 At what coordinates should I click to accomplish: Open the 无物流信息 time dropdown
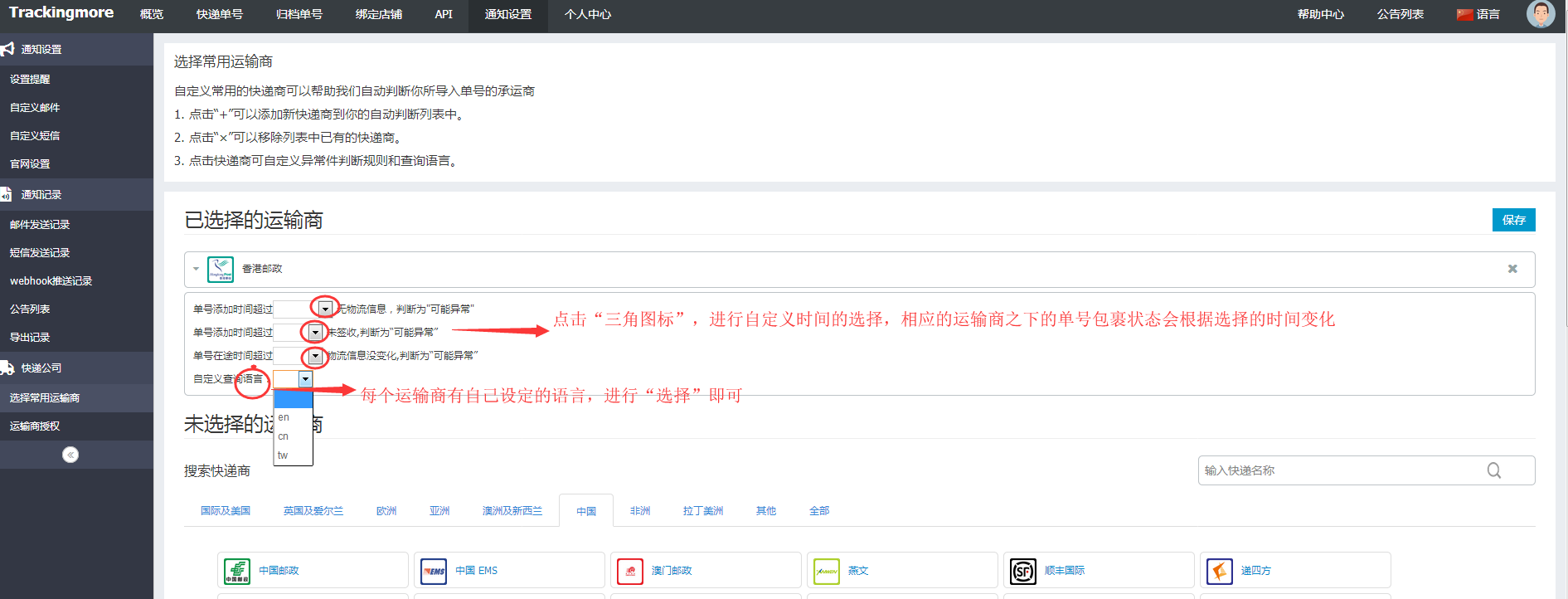pyautogui.click(x=325, y=309)
